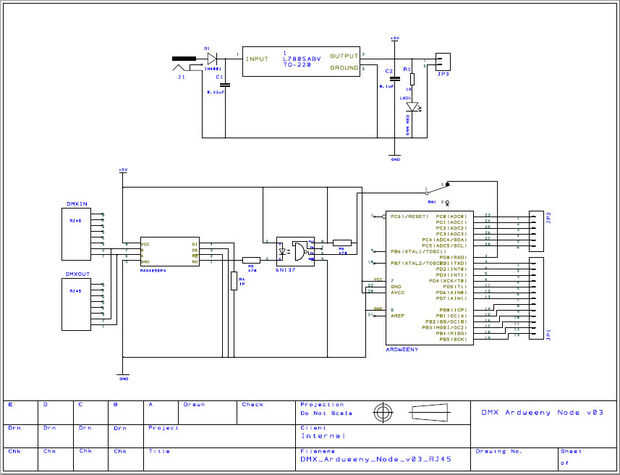620x475 pixels.
Task: Click the circular projection symbol
Action: pos(383,413)
